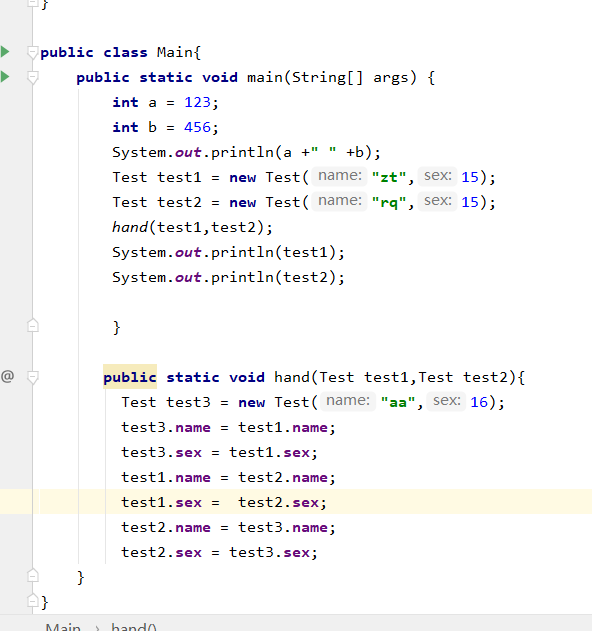This screenshot has width=592, height=631.
Task: Click the highlighted 'public' keyword of hand
Action: (x=130, y=377)
